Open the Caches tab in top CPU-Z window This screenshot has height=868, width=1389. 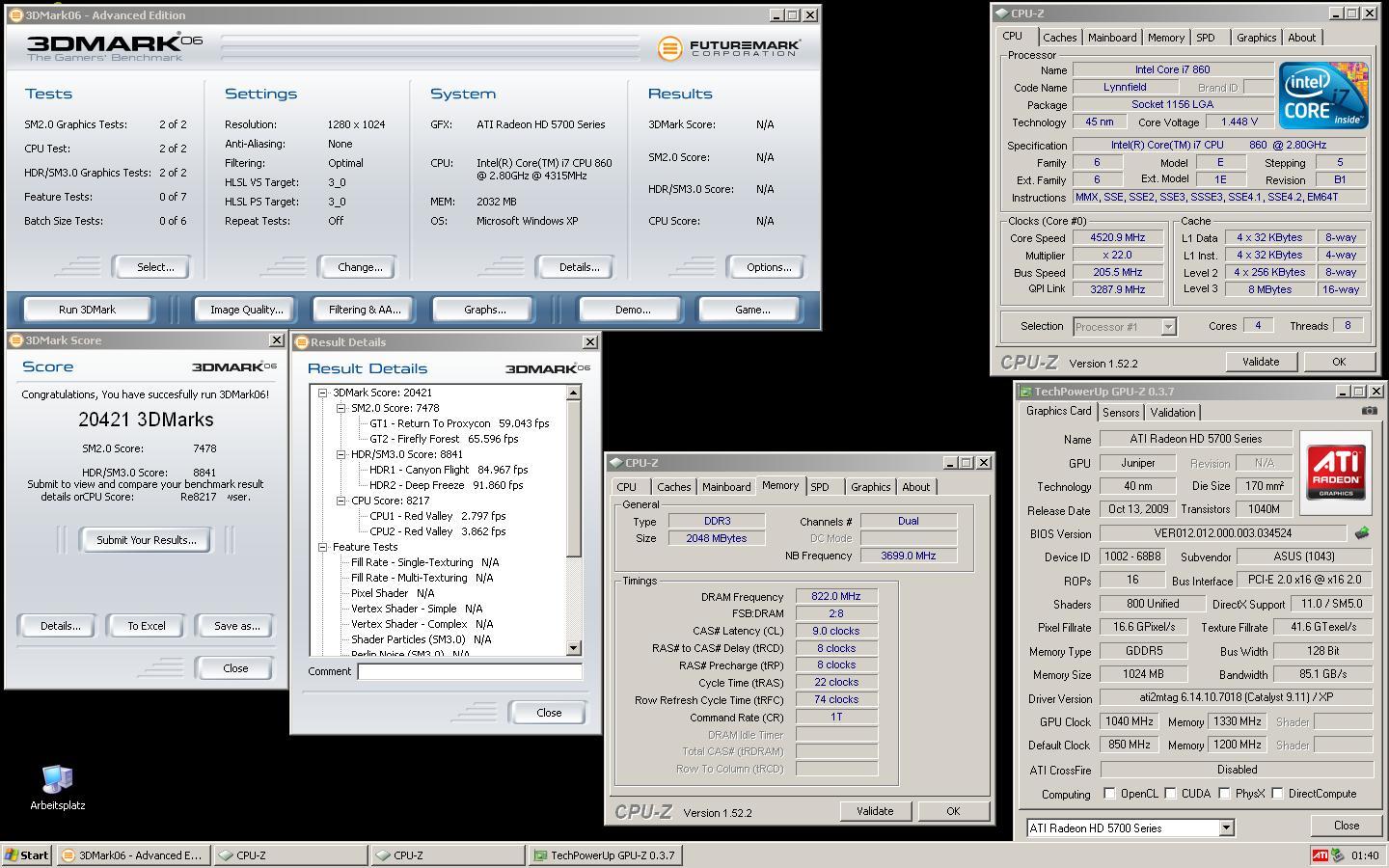coord(1059,38)
